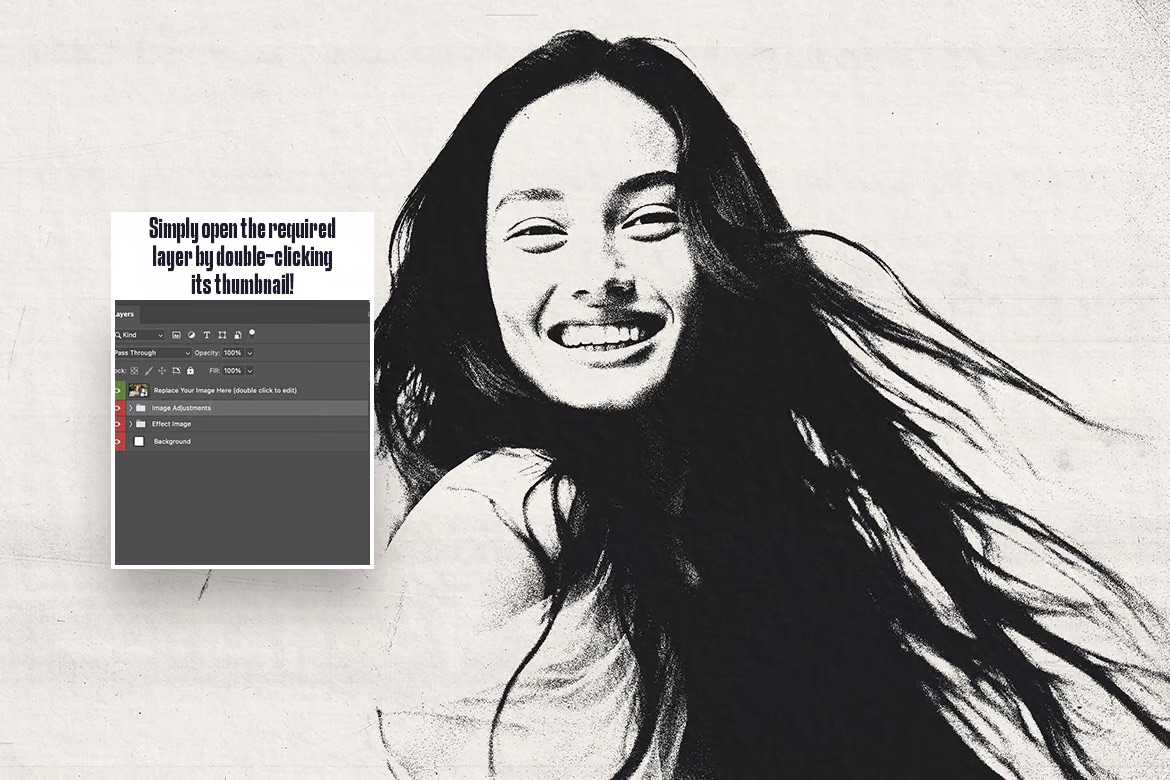Enable the lock all padlock icon
This screenshot has height=780, width=1170.
coord(190,371)
